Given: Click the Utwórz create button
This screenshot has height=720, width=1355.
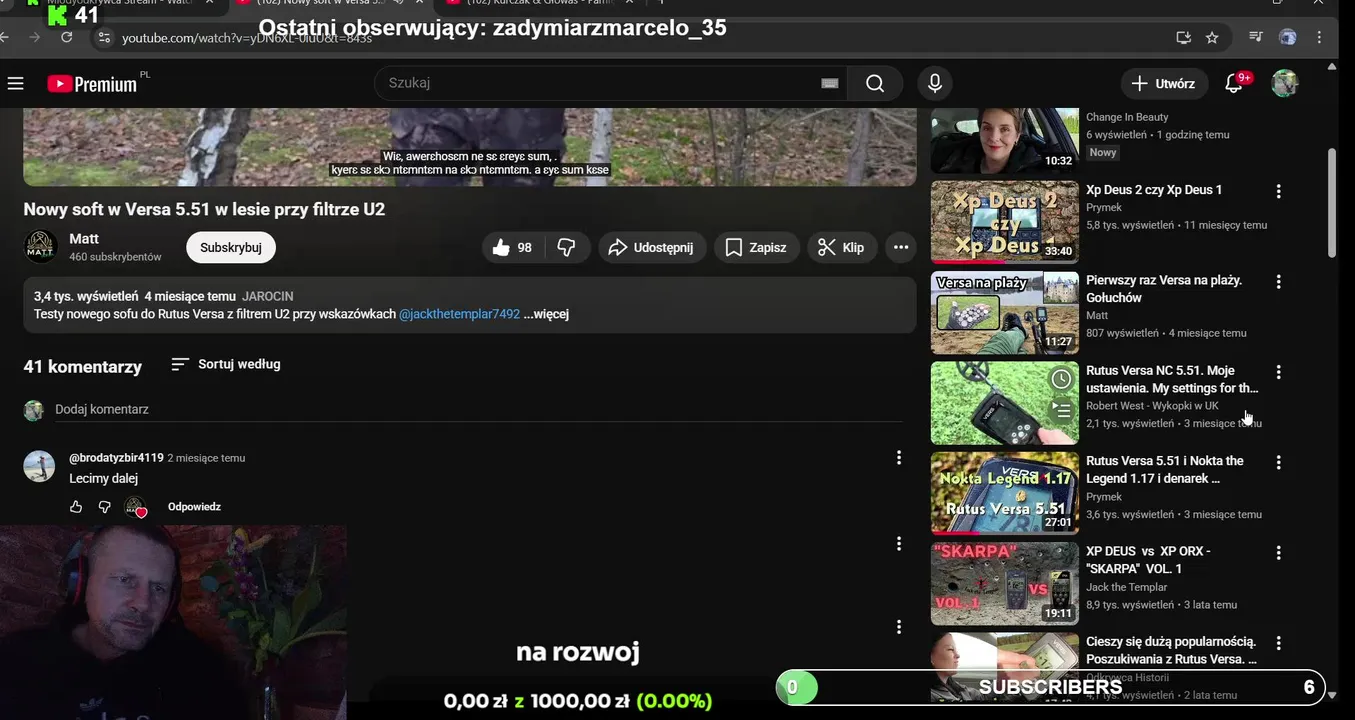Looking at the screenshot, I should pyautogui.click(x=1164, y=83).
